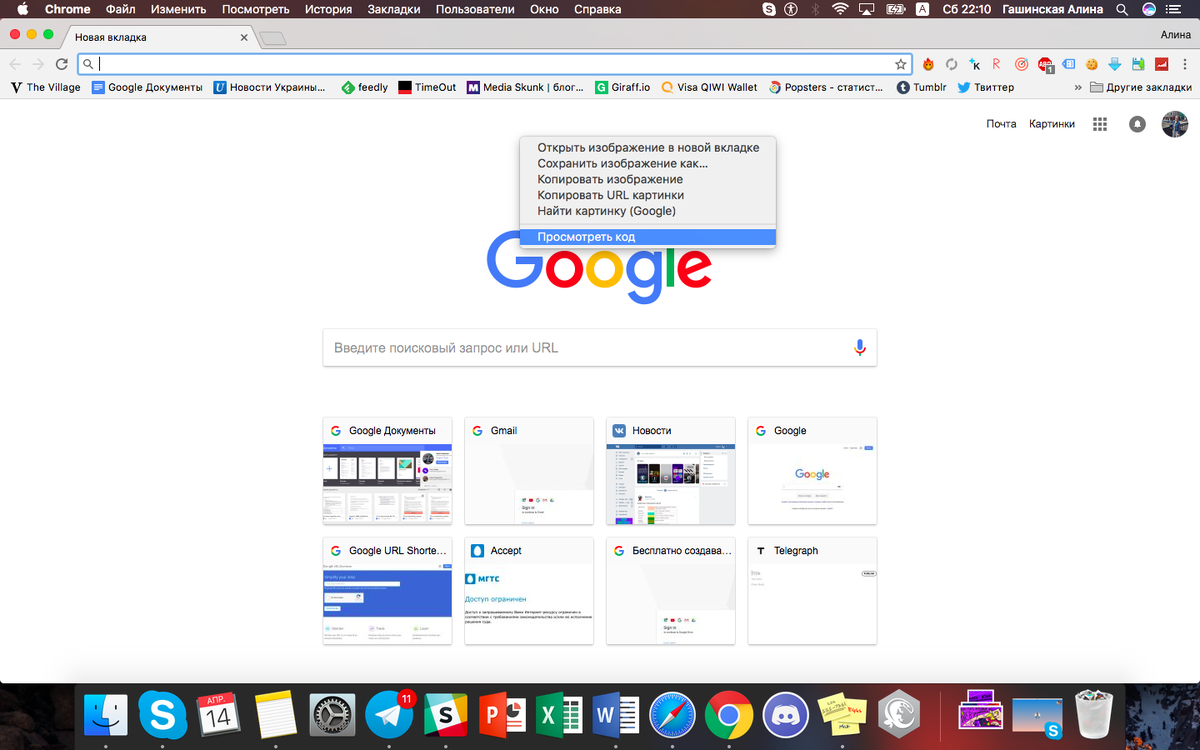Select Найти картинку (Google)
Viewport: 1200px width, 750px height.
[x=648, y=211]
